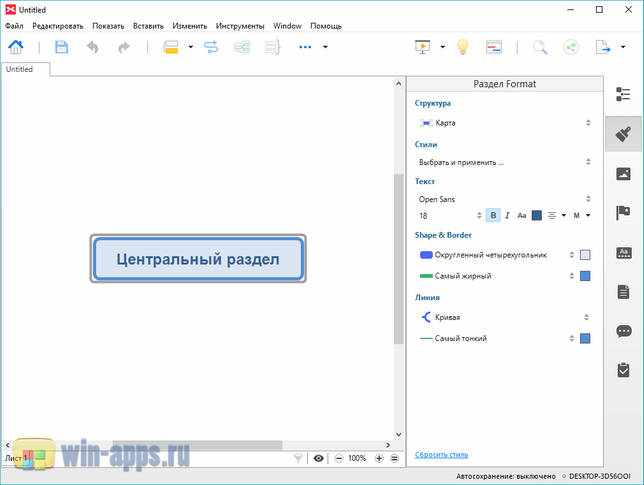
Task: Pick the line color swatch
Action: [585, 338]
